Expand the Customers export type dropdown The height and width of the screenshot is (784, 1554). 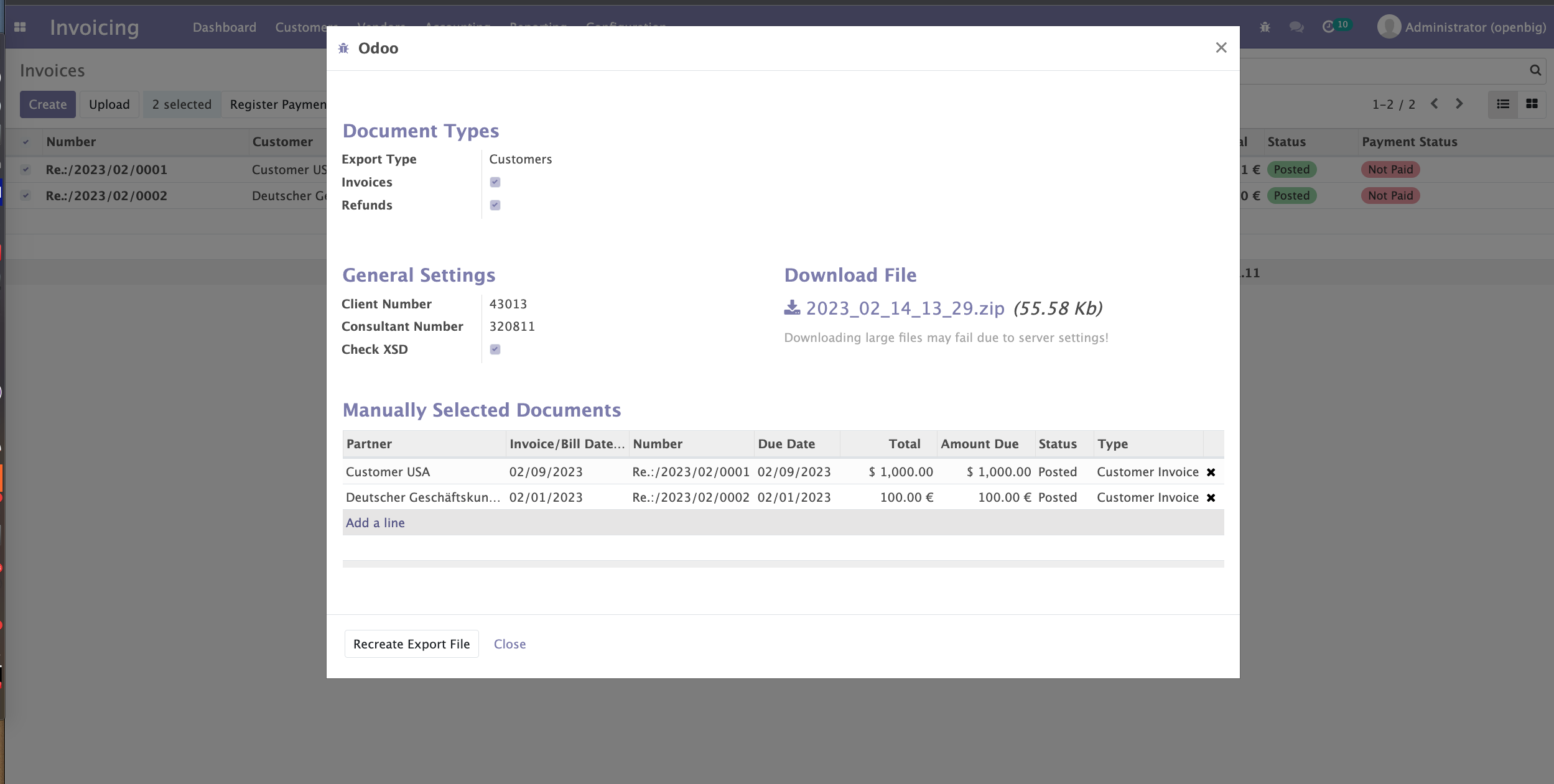point(521,159)
